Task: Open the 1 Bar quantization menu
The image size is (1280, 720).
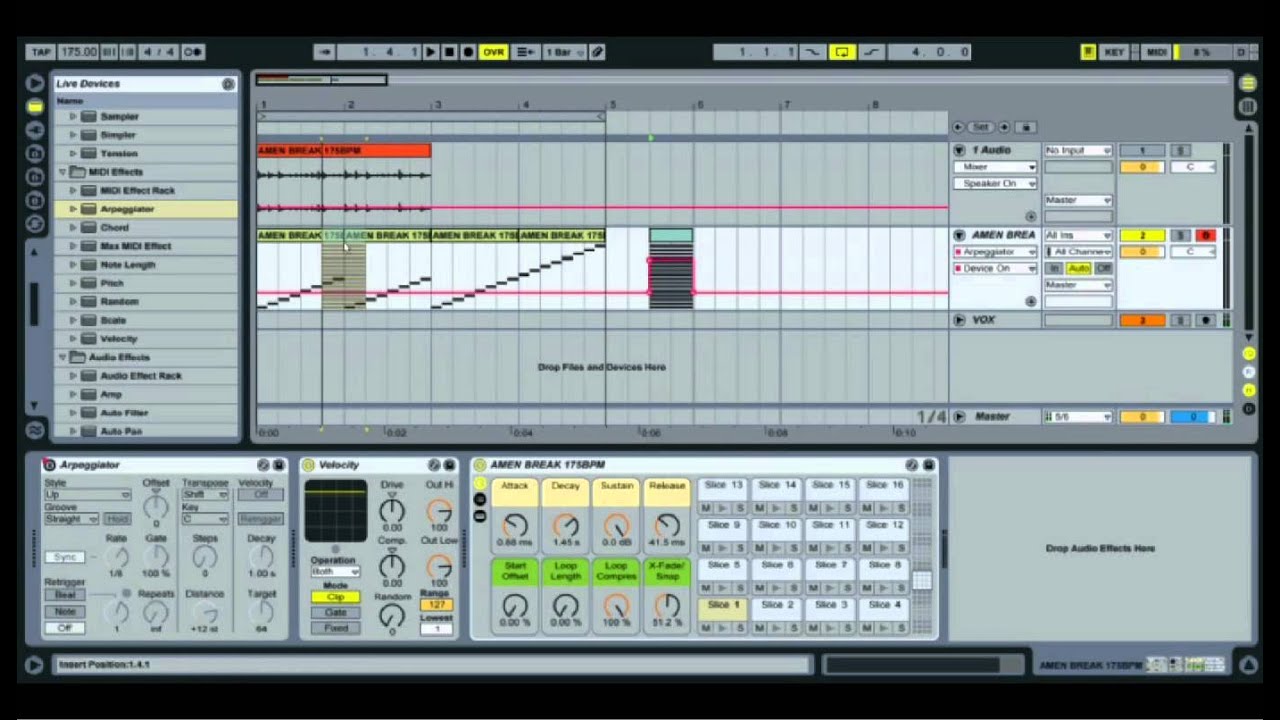Action: (563, 52)
